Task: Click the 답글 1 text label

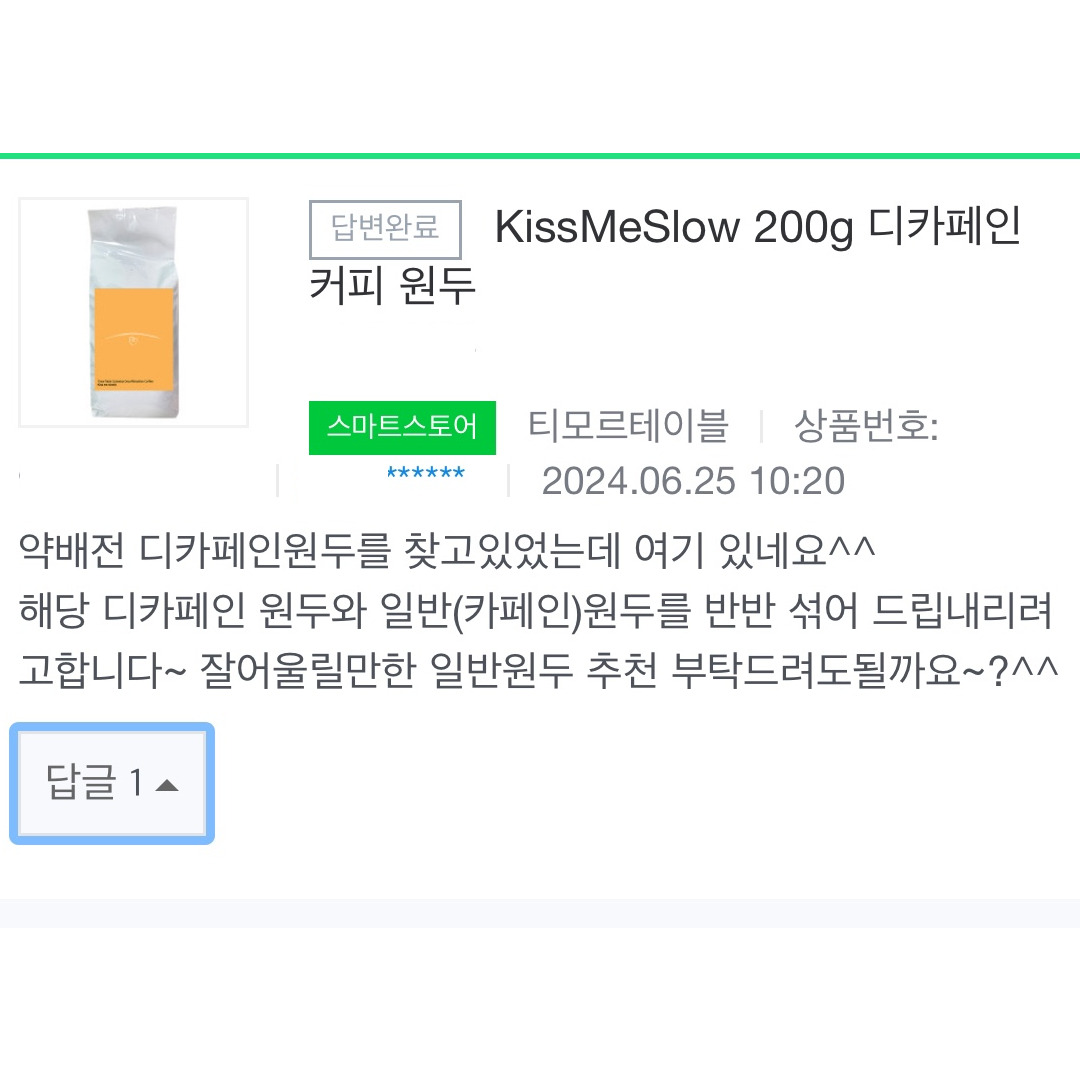Action: pyautogui.click(x=90, y=783)
